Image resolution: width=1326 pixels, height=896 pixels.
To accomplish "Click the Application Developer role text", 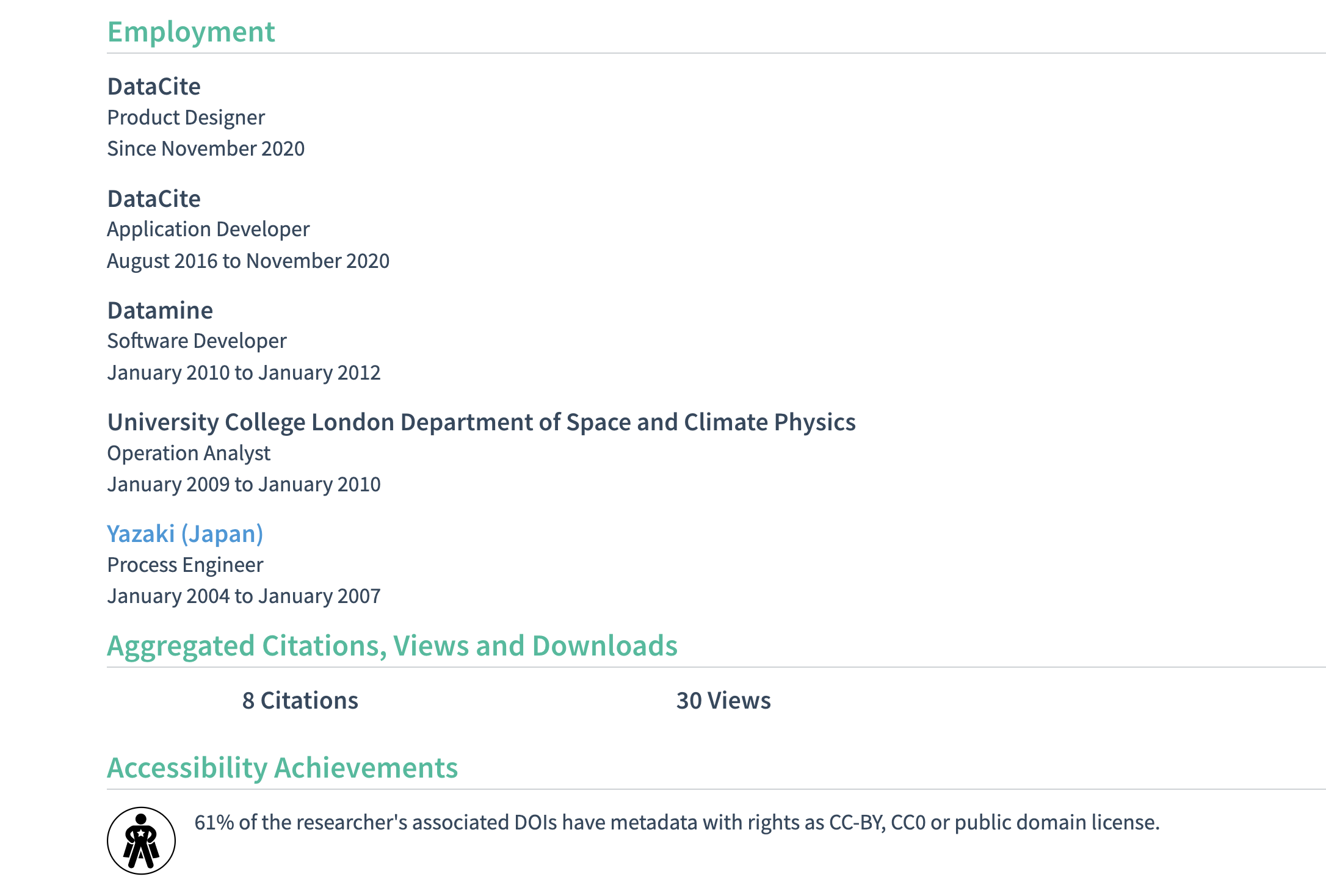I will [208, 229].
